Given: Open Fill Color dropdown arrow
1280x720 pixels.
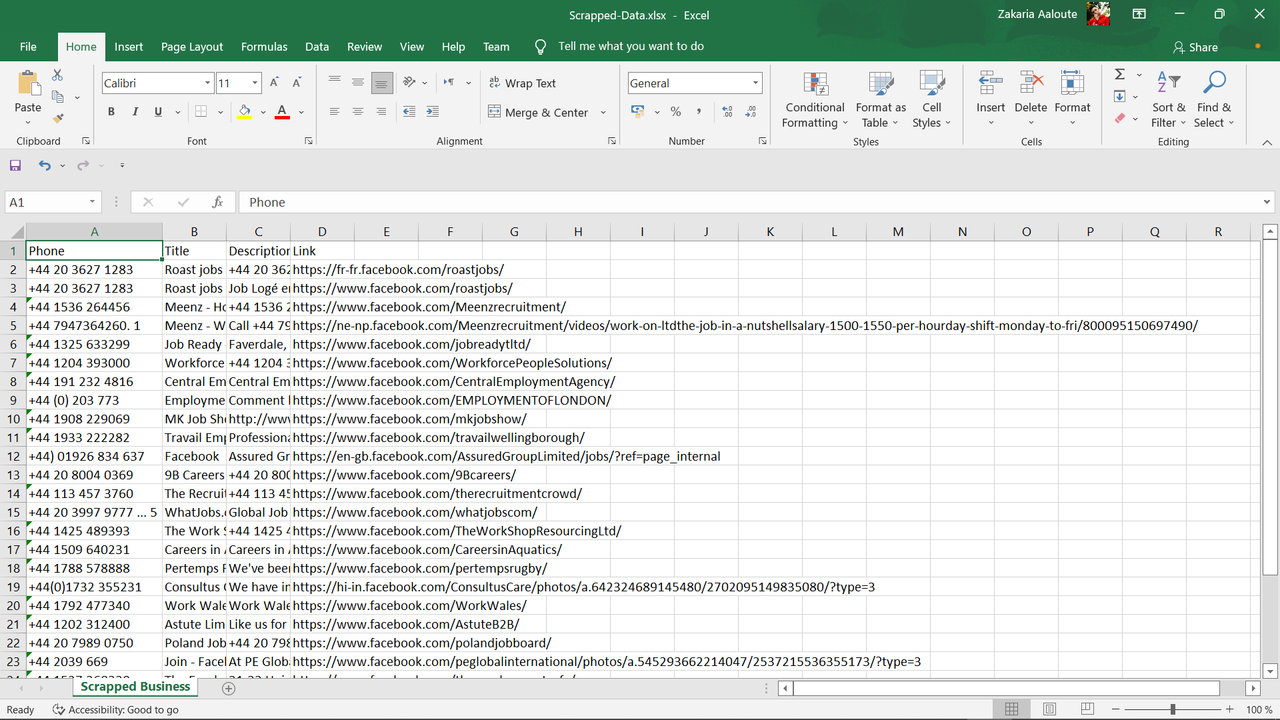Looking at the screenshot, I should pyautogui.click(x=263, y=112).
